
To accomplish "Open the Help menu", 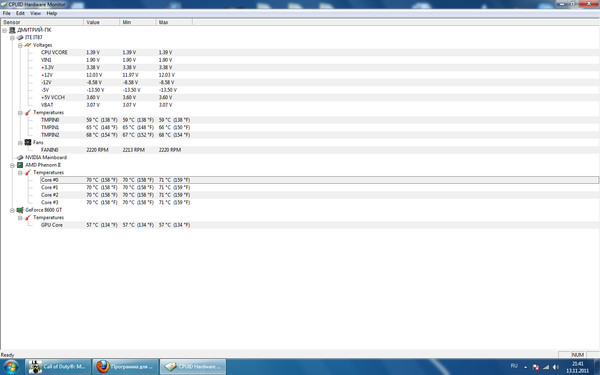I will click(52, 13).
